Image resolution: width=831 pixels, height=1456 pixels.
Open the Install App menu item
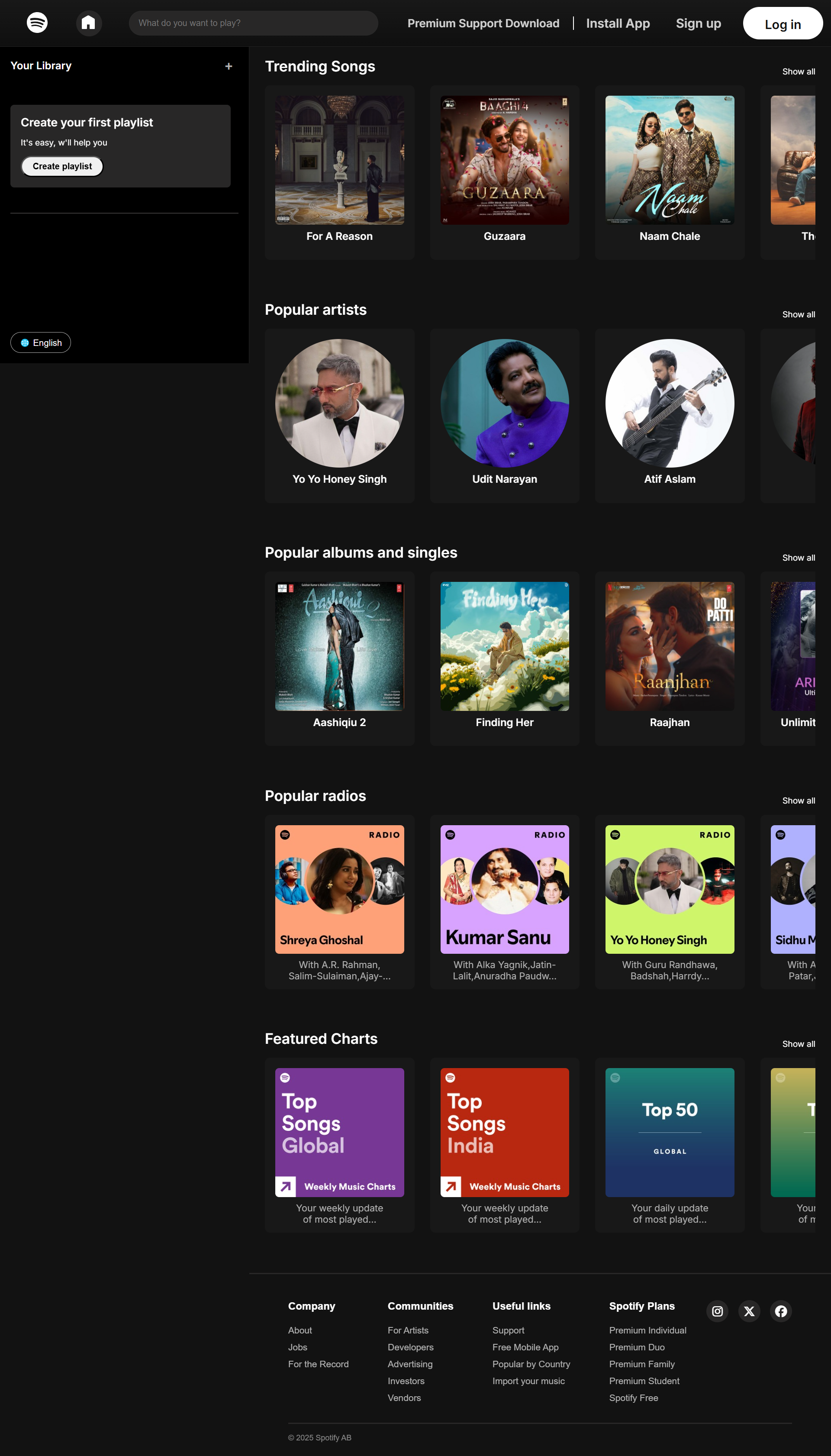618,23
